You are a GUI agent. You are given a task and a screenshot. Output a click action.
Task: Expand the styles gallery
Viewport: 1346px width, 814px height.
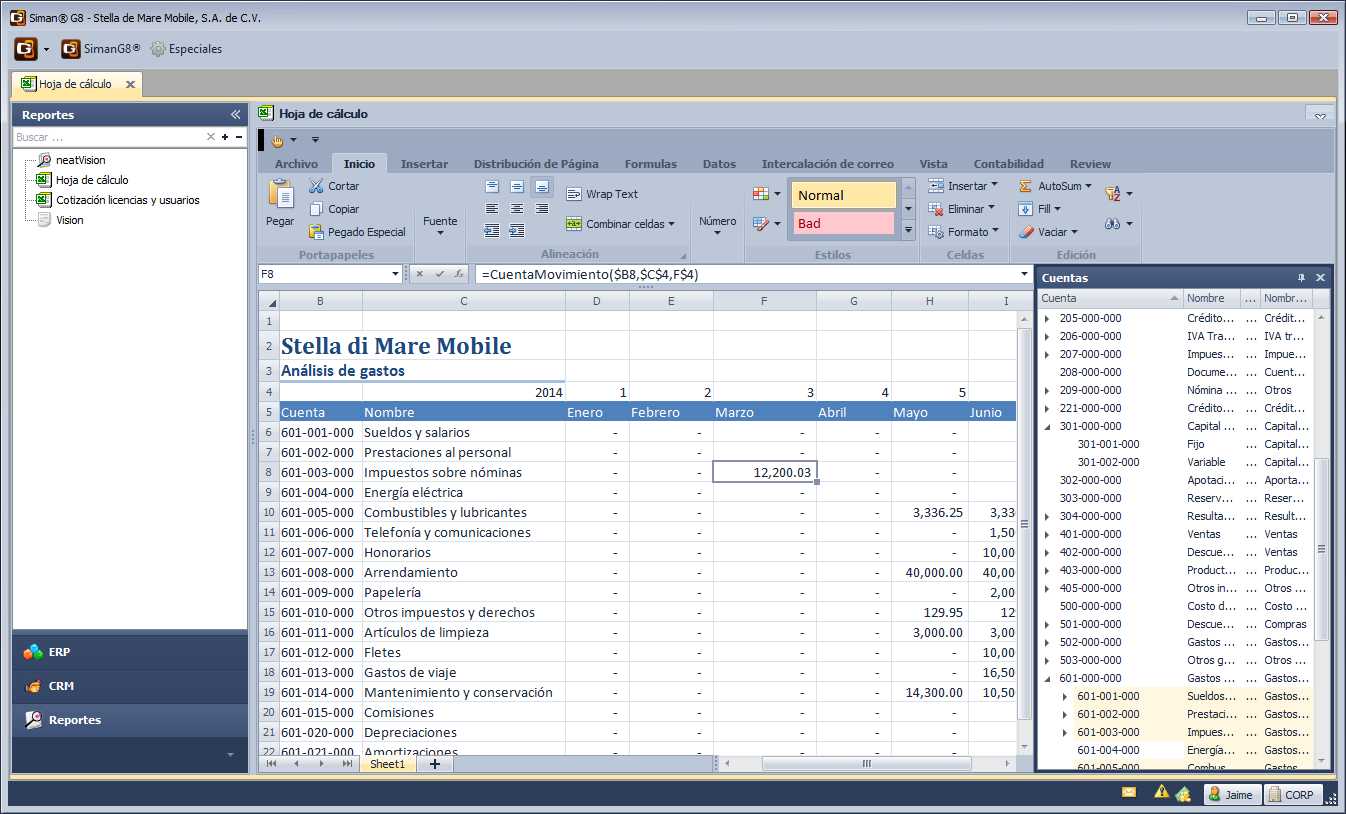pos(908,231)
